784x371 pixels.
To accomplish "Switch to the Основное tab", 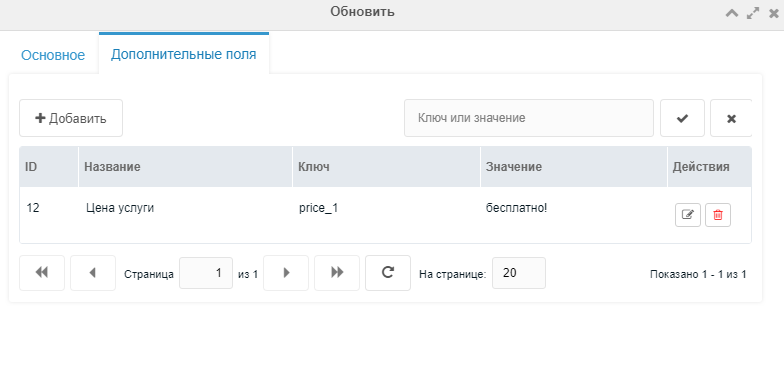I will pyautogui.click(x=53, y=55).
